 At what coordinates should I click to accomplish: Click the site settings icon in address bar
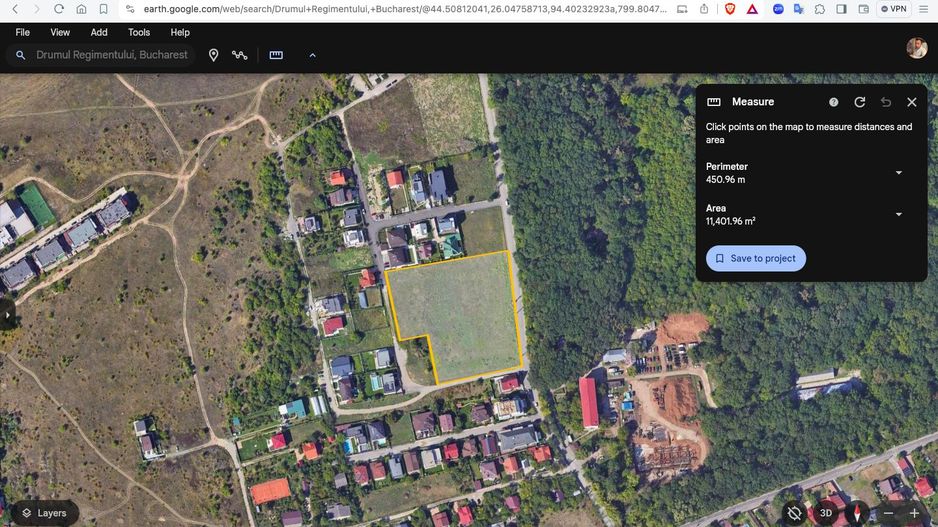point(130,9)
